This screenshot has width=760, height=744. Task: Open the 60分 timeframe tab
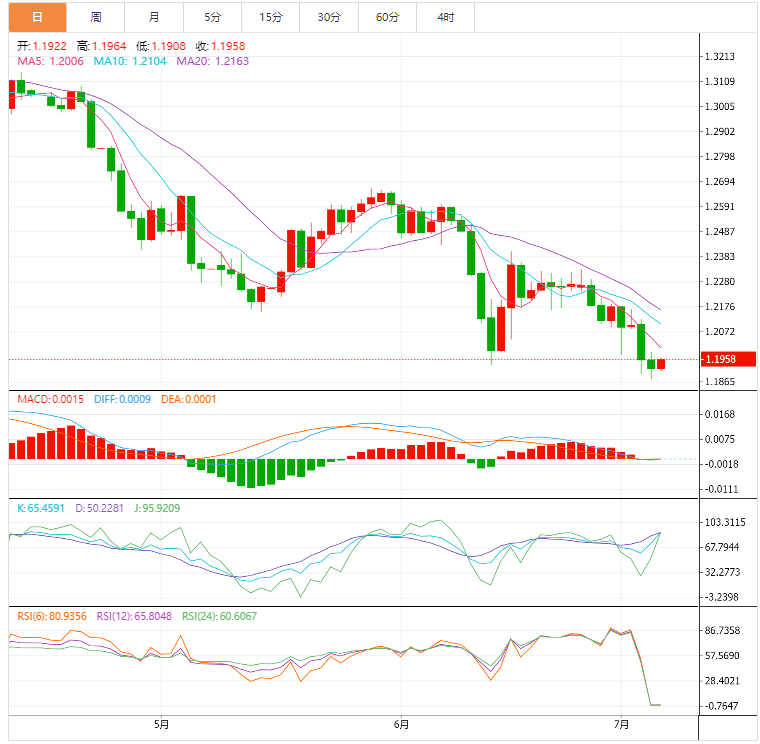(x=387, y=17)
